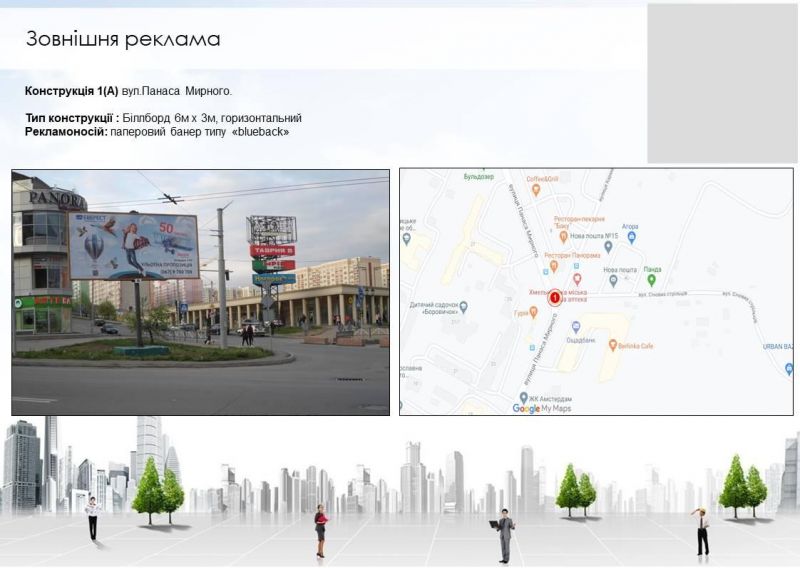Click the gray pin under Нова пошта label
800x568 pixels.
tap(614, 280)
